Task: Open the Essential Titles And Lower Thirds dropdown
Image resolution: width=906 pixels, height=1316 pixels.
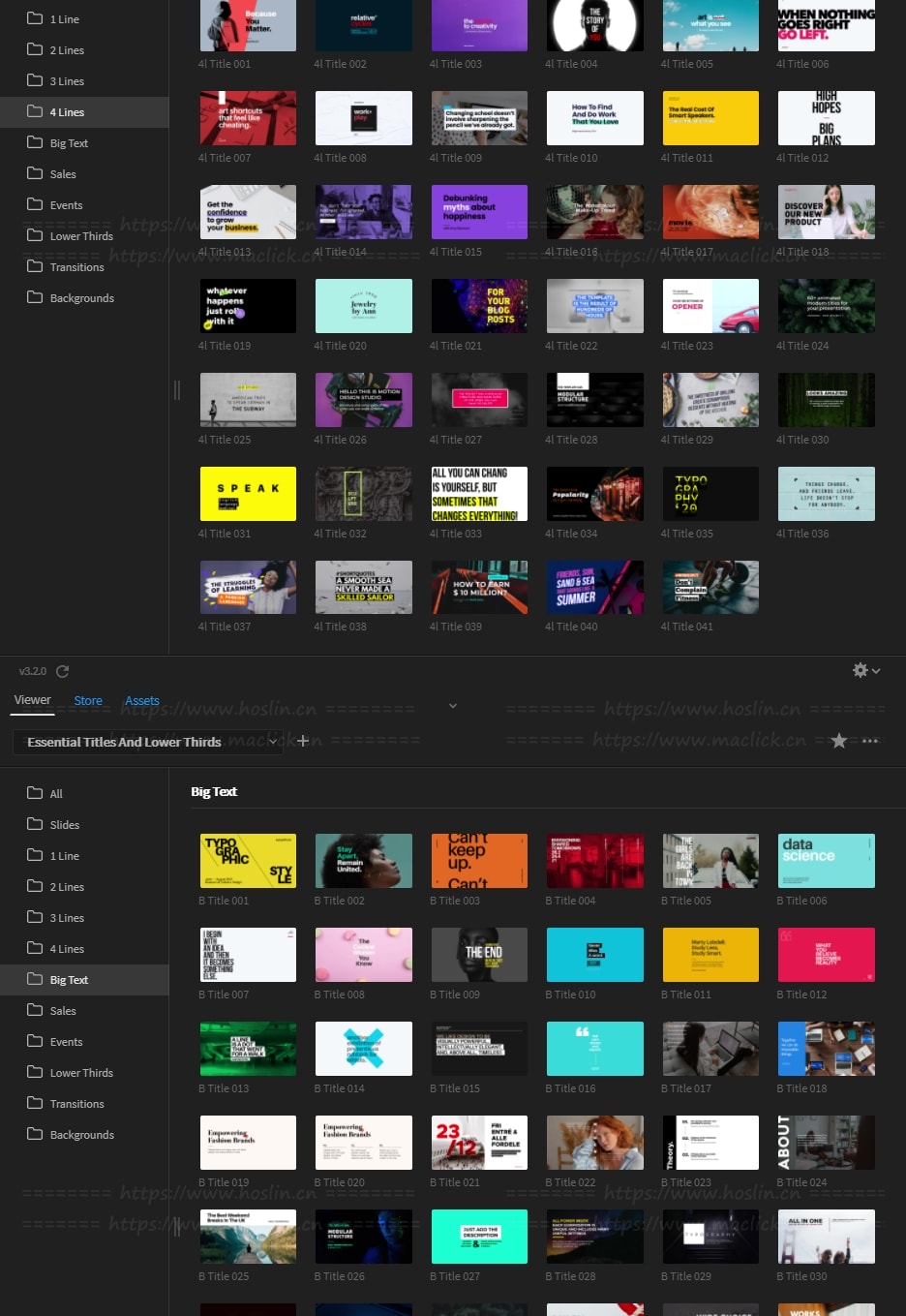Action: pos(147,742)
